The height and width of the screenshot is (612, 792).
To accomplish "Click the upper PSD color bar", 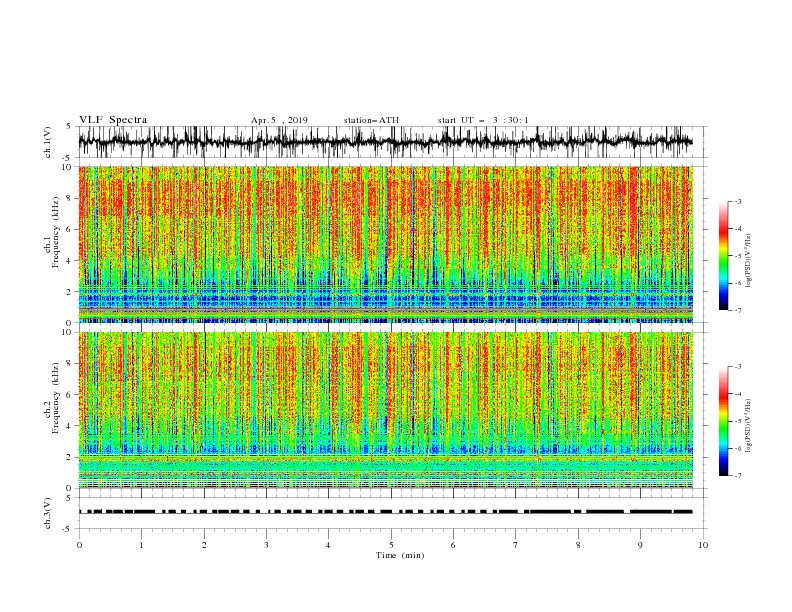I will (723, 256).
